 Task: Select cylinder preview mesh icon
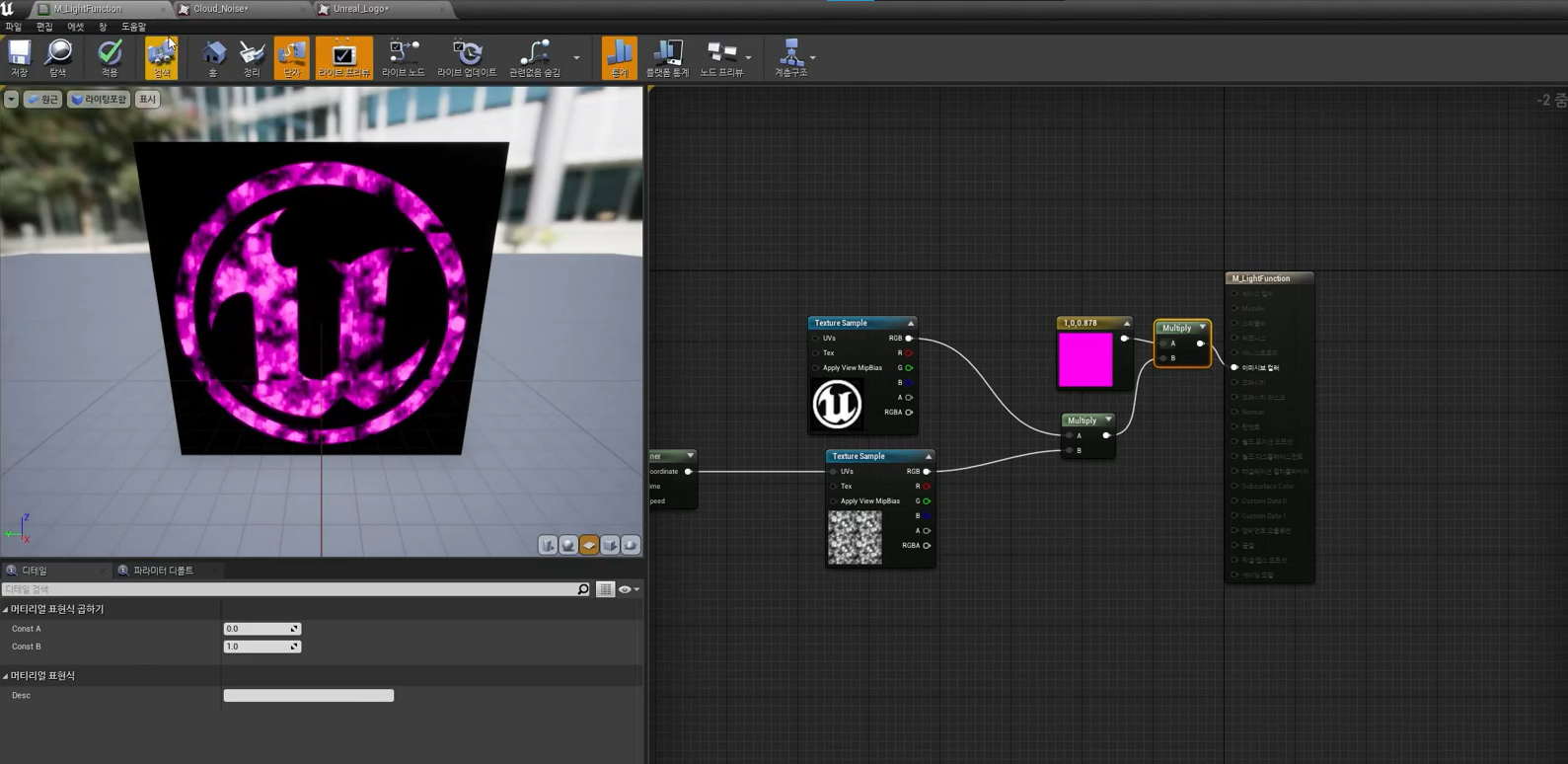[x=548, y=545]
